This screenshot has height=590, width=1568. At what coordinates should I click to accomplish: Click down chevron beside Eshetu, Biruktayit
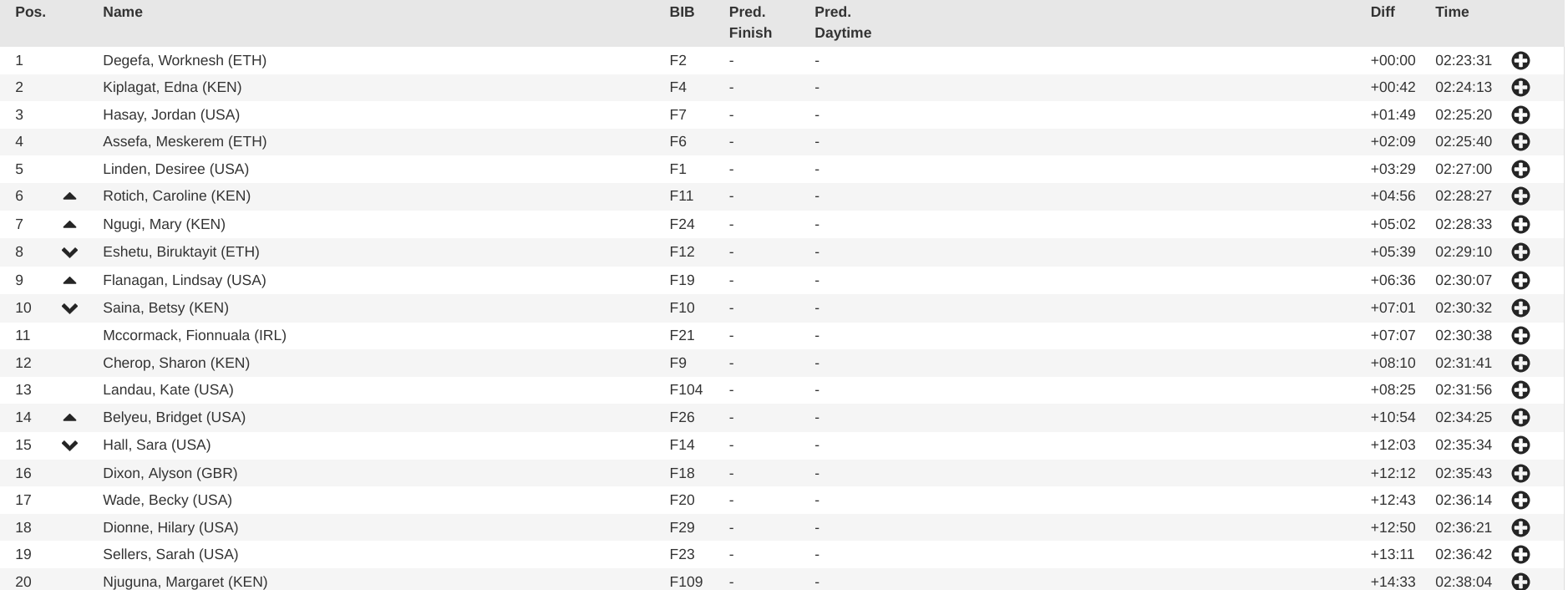69,252
